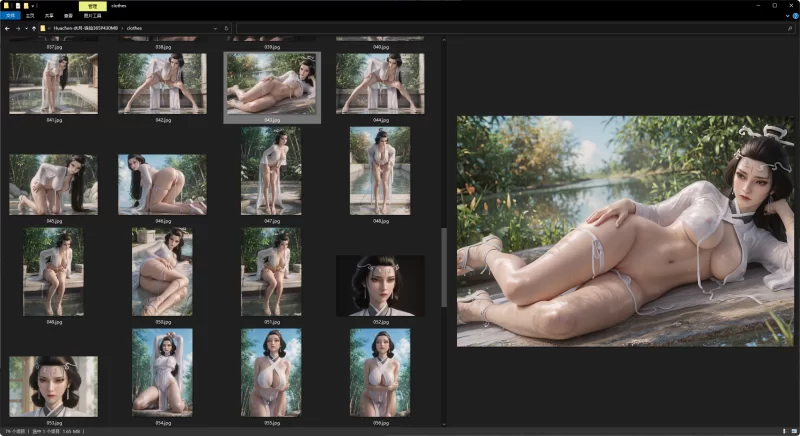Click the folder icon in title bar
The image size is (800, 436).
pyautogui.click(x=7, y=6)
